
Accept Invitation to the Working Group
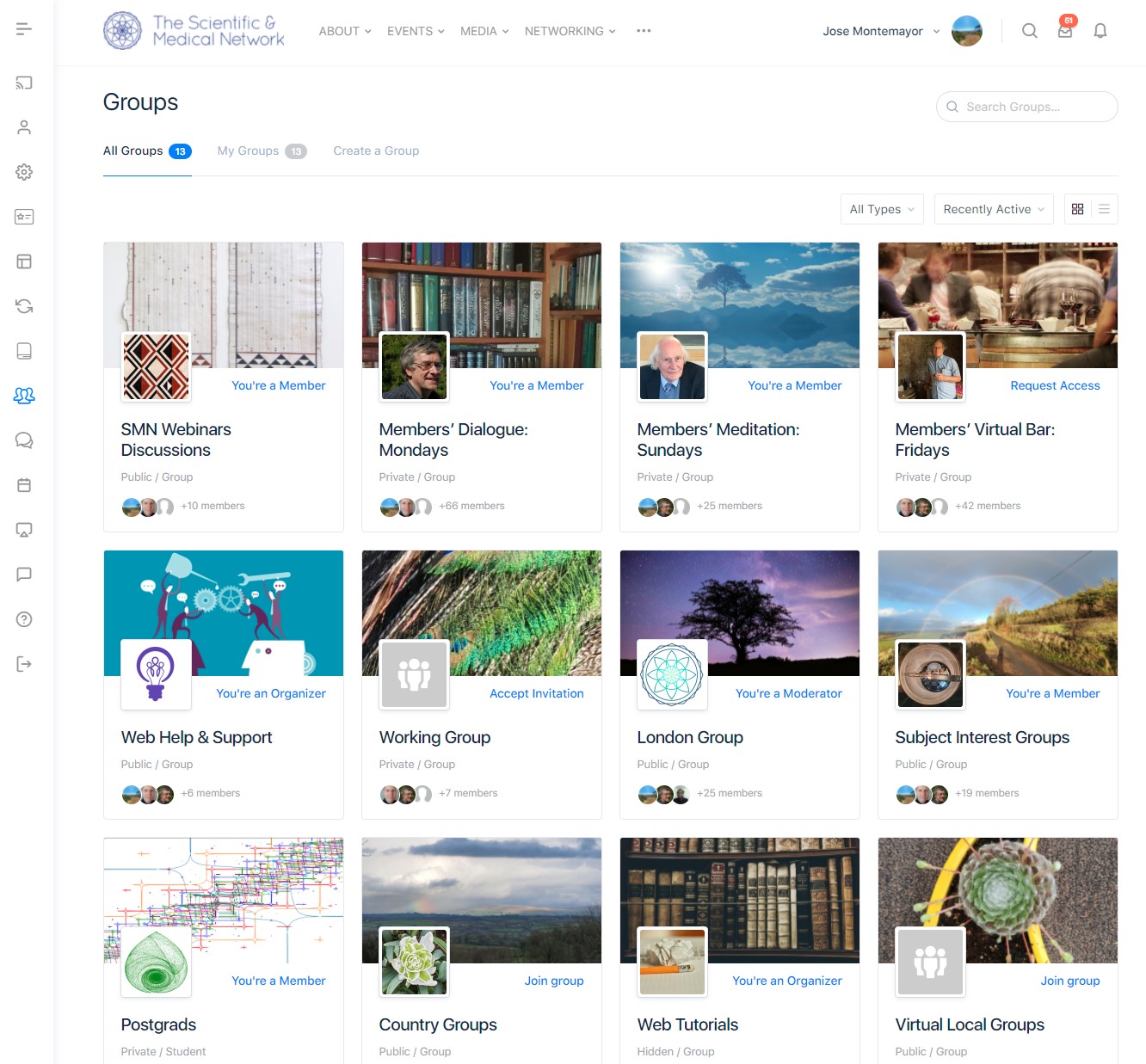point(536,693)
